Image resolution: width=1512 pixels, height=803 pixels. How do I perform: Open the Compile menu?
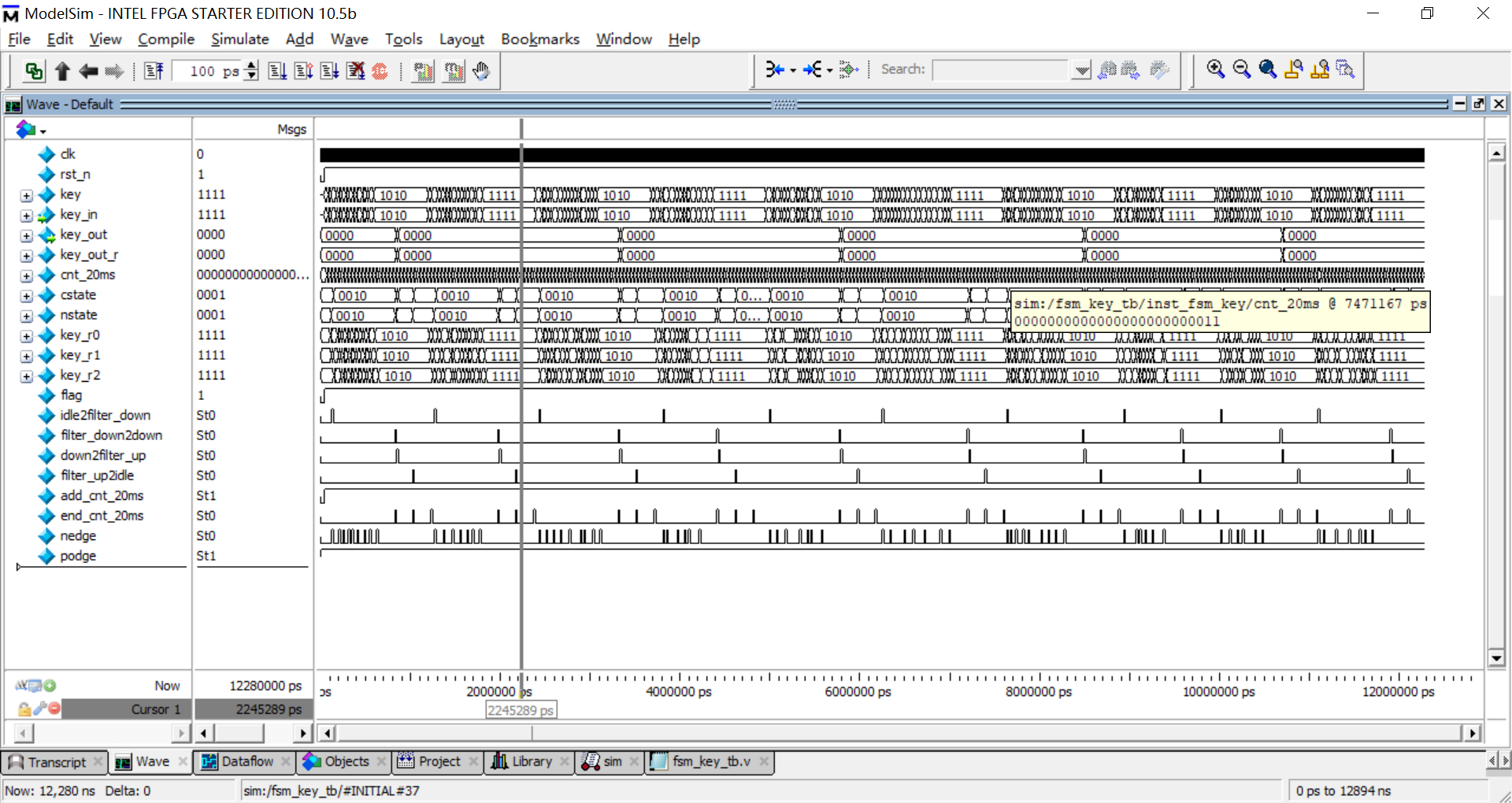165,39
